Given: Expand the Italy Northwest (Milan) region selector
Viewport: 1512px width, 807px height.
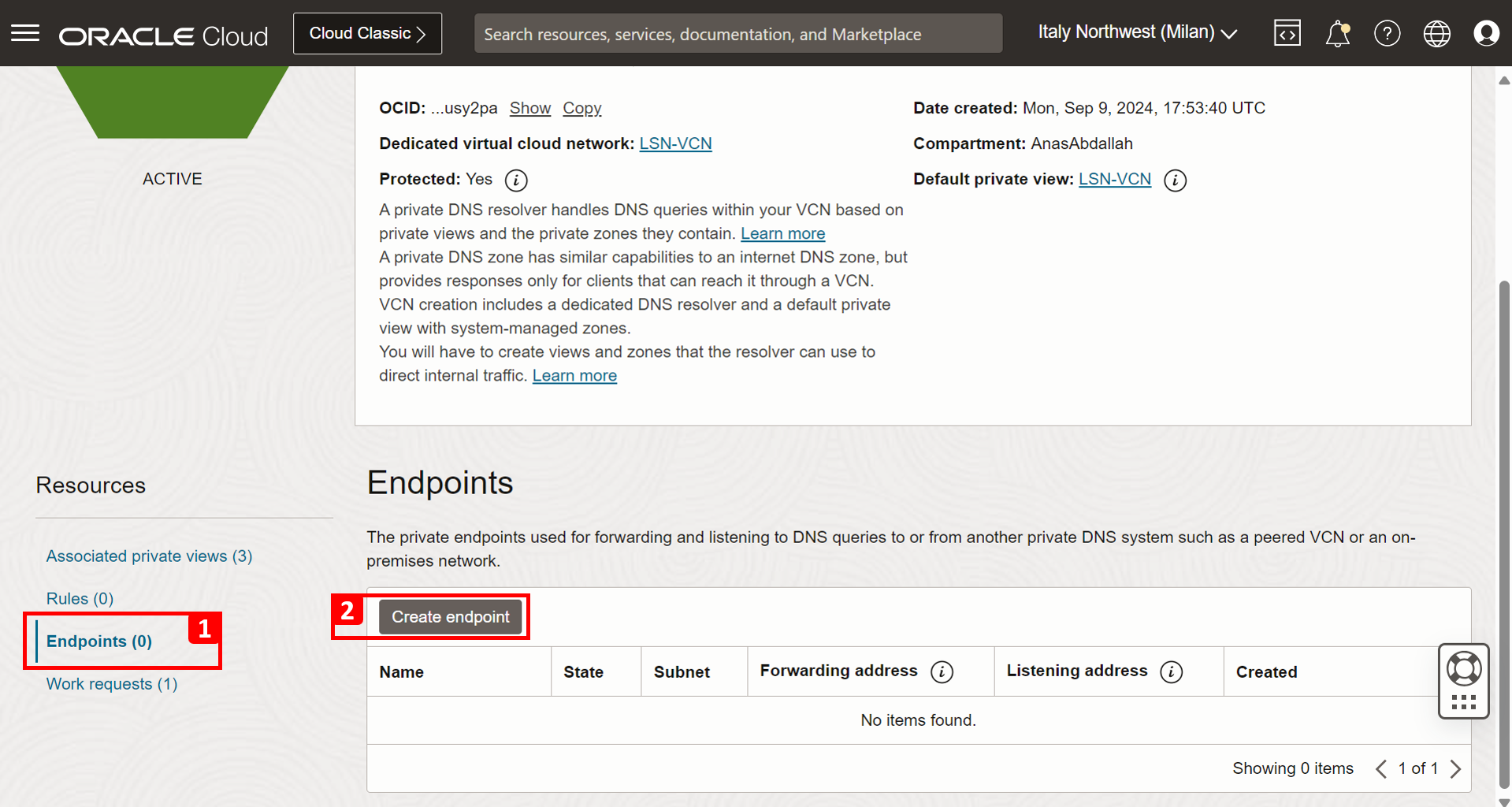Looking at the screenshot, I should pyautogui.click(x=1137, y=32).
